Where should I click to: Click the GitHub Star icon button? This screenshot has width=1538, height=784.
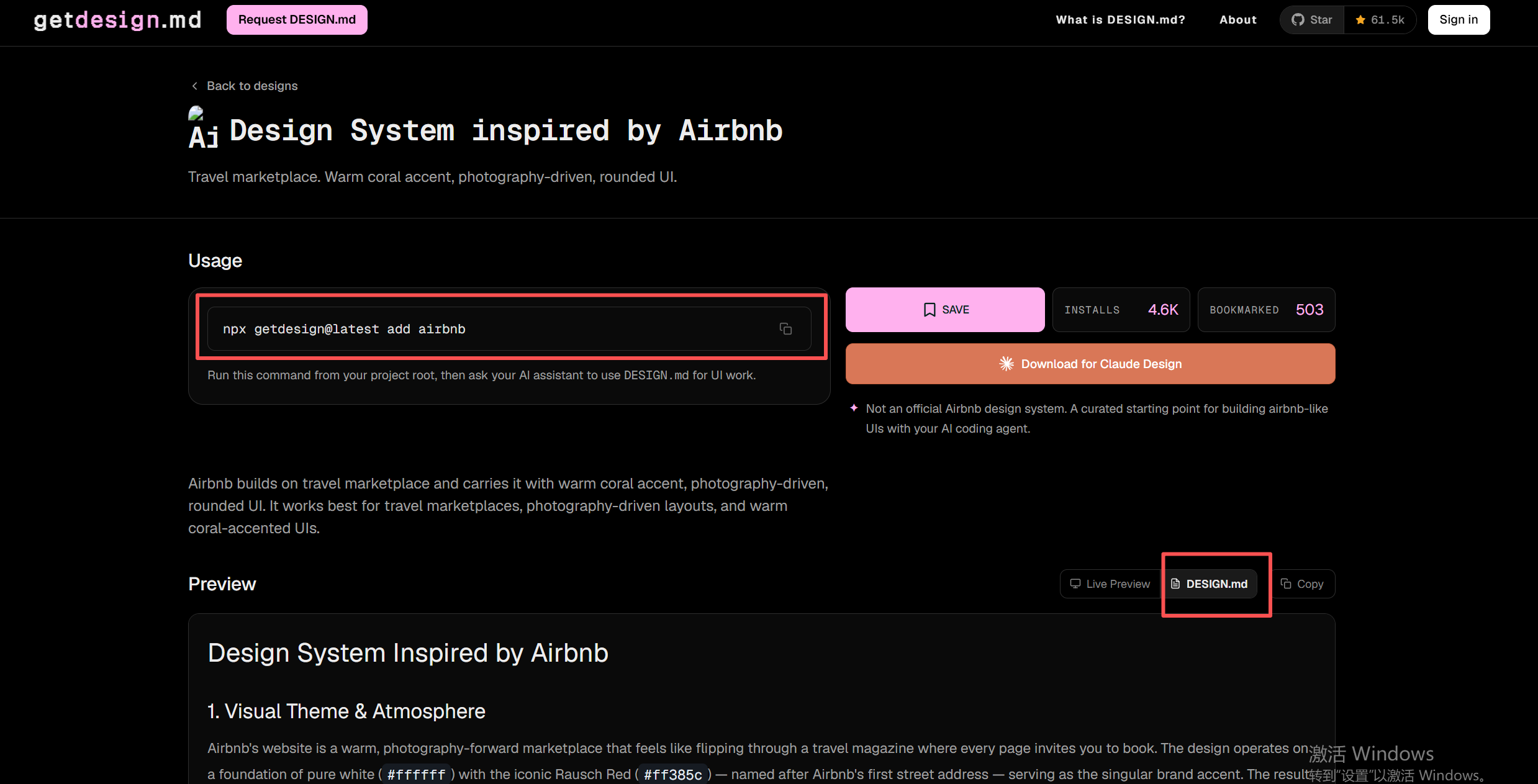point(1311,20)
